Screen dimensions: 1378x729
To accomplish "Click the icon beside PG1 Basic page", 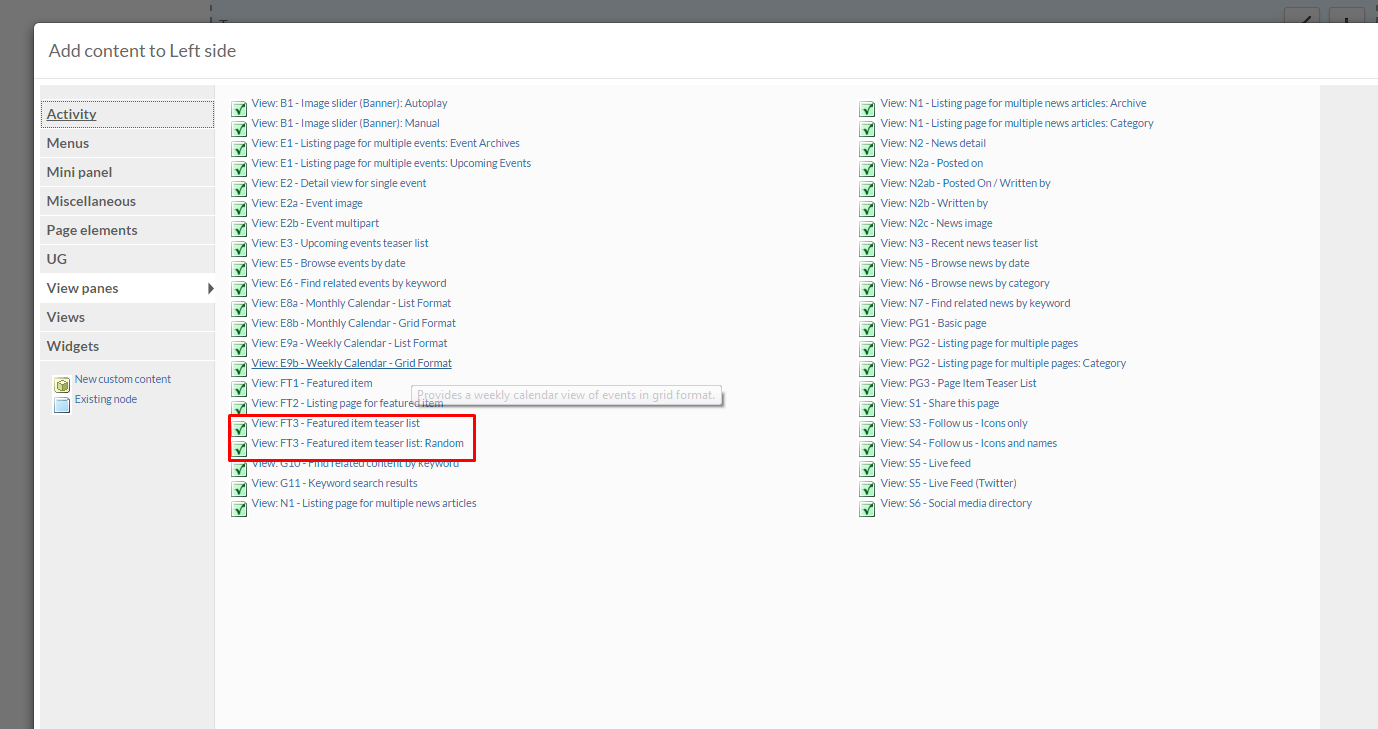I will (867, 329).
